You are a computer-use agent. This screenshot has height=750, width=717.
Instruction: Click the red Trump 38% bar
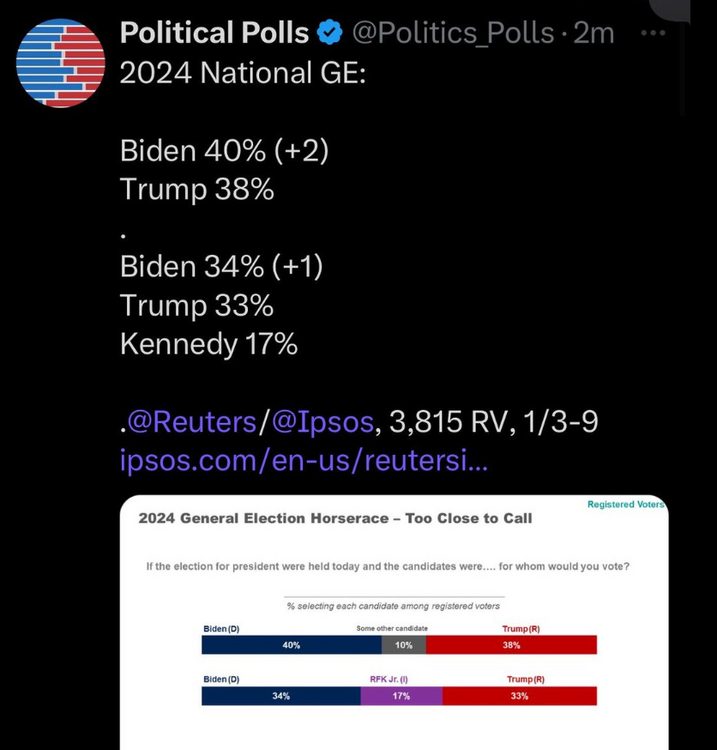click(511, 646)
